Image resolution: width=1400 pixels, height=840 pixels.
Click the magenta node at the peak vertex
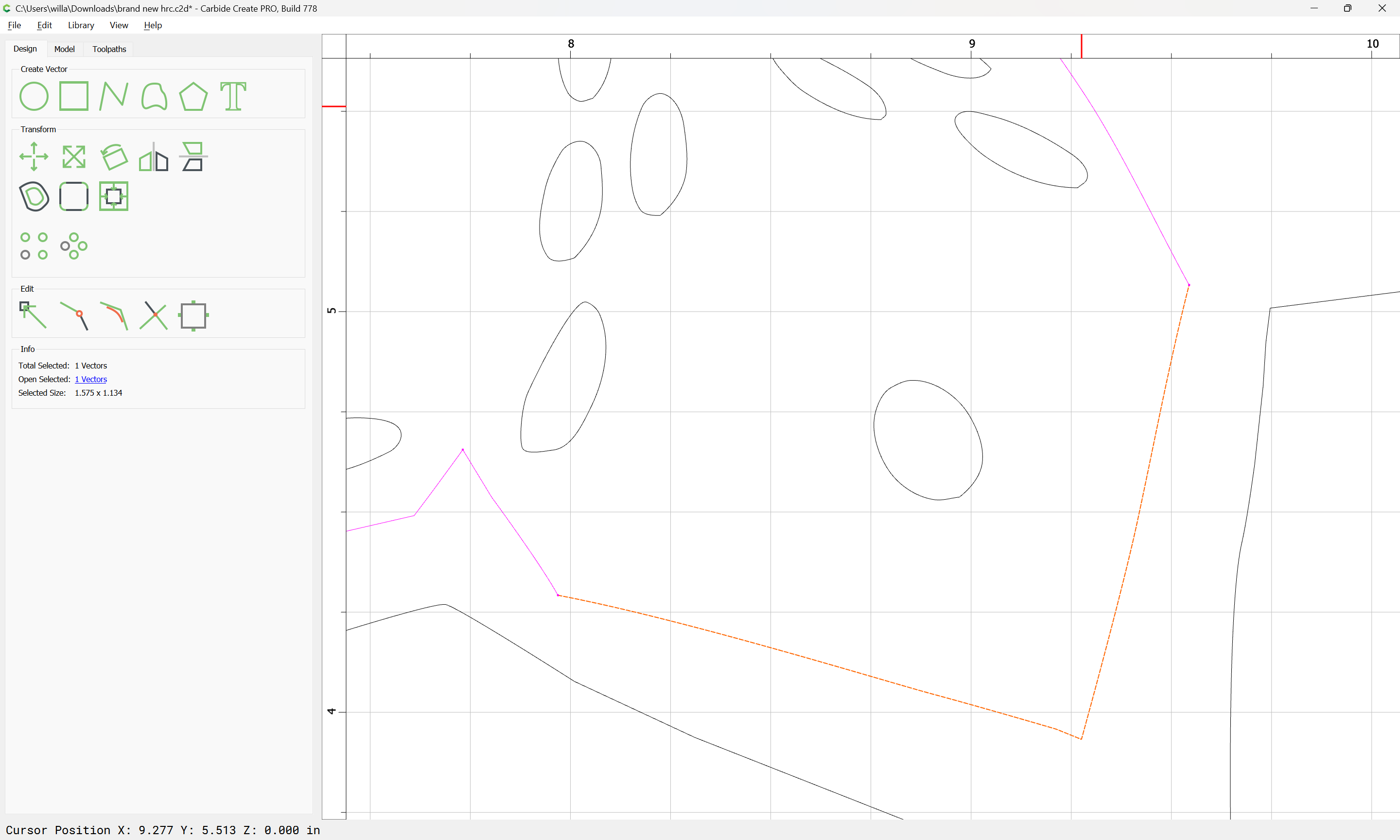coord(463,450)
